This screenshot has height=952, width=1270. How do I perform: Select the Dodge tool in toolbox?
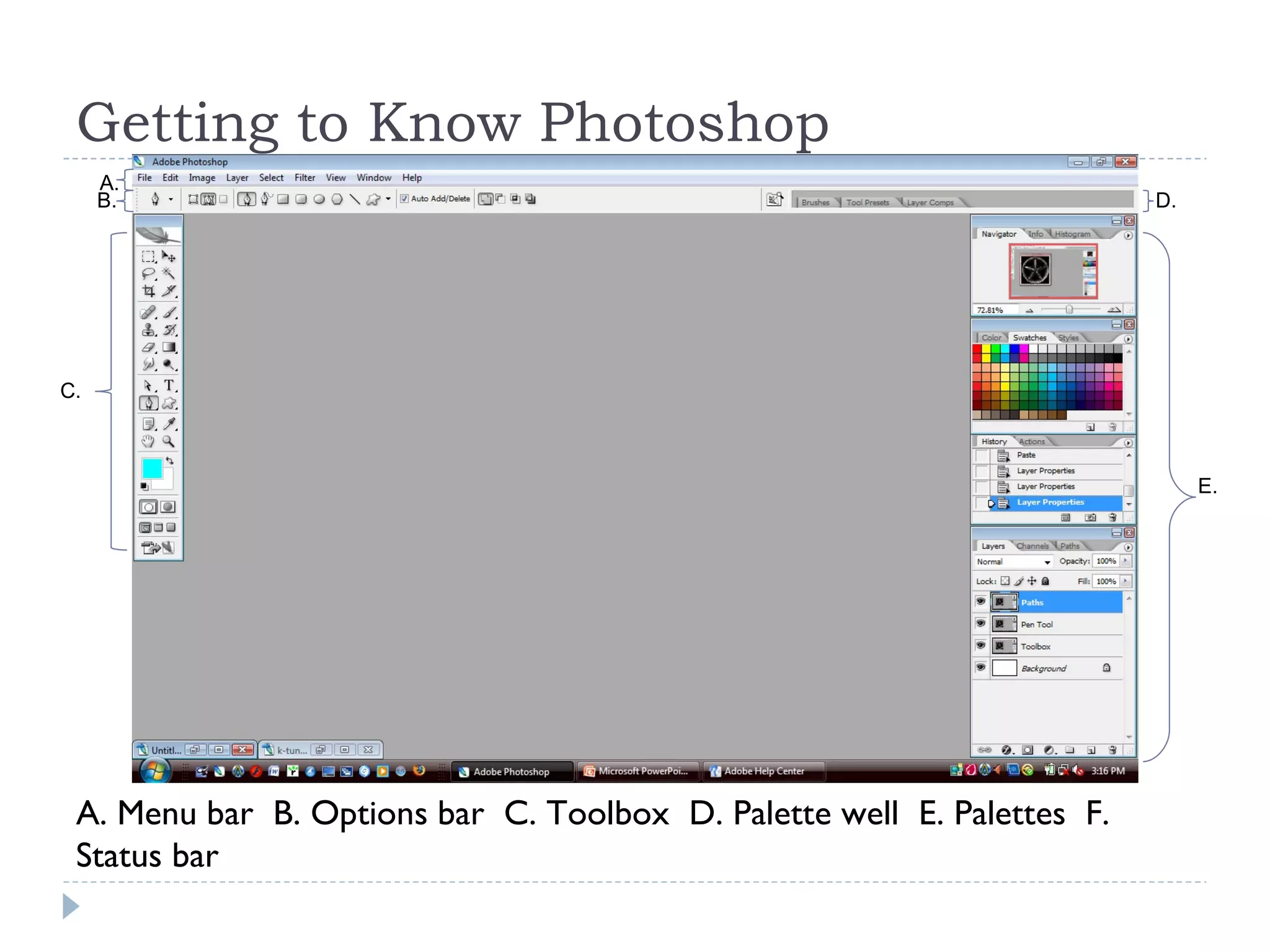pyautogui.click(x=169, y=364)
